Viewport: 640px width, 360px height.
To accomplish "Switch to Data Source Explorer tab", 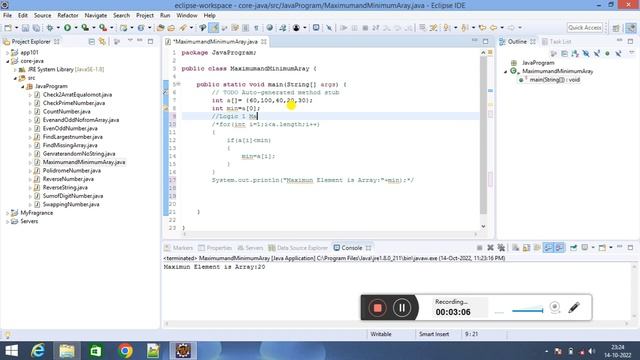I will [x=298, y=248].
